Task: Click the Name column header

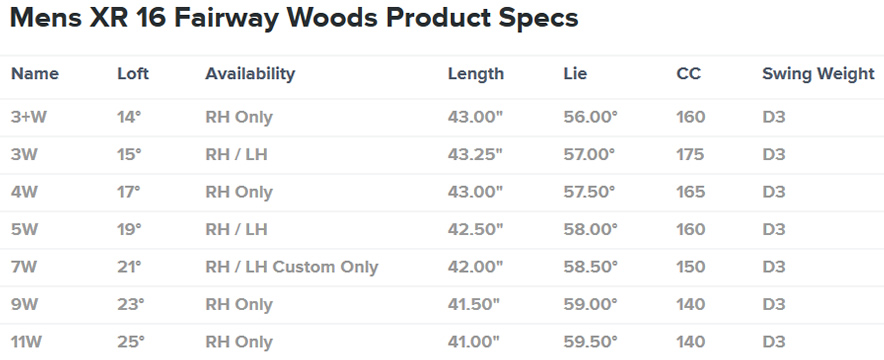Action: click(x=35, y=74)
